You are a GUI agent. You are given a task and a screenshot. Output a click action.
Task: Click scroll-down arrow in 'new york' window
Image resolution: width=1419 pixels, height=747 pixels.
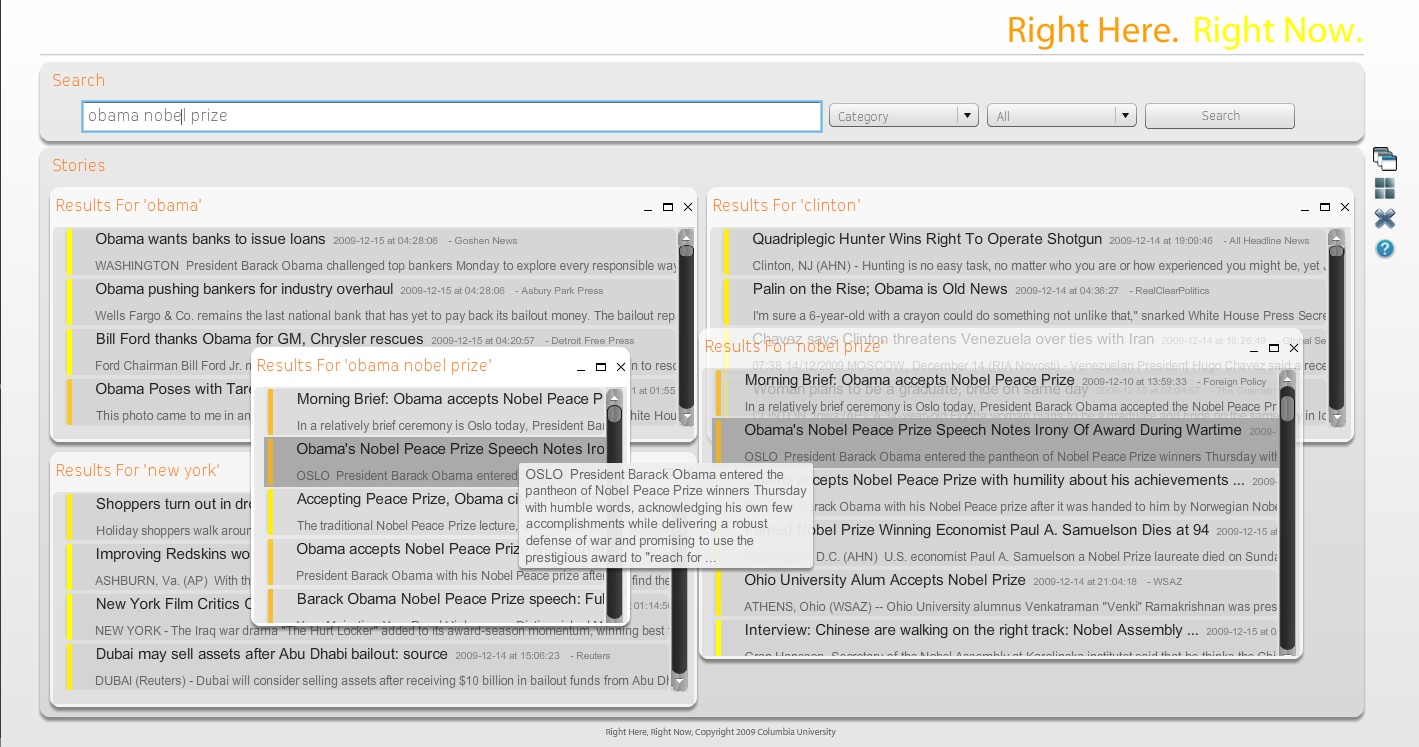pos(680,682)
